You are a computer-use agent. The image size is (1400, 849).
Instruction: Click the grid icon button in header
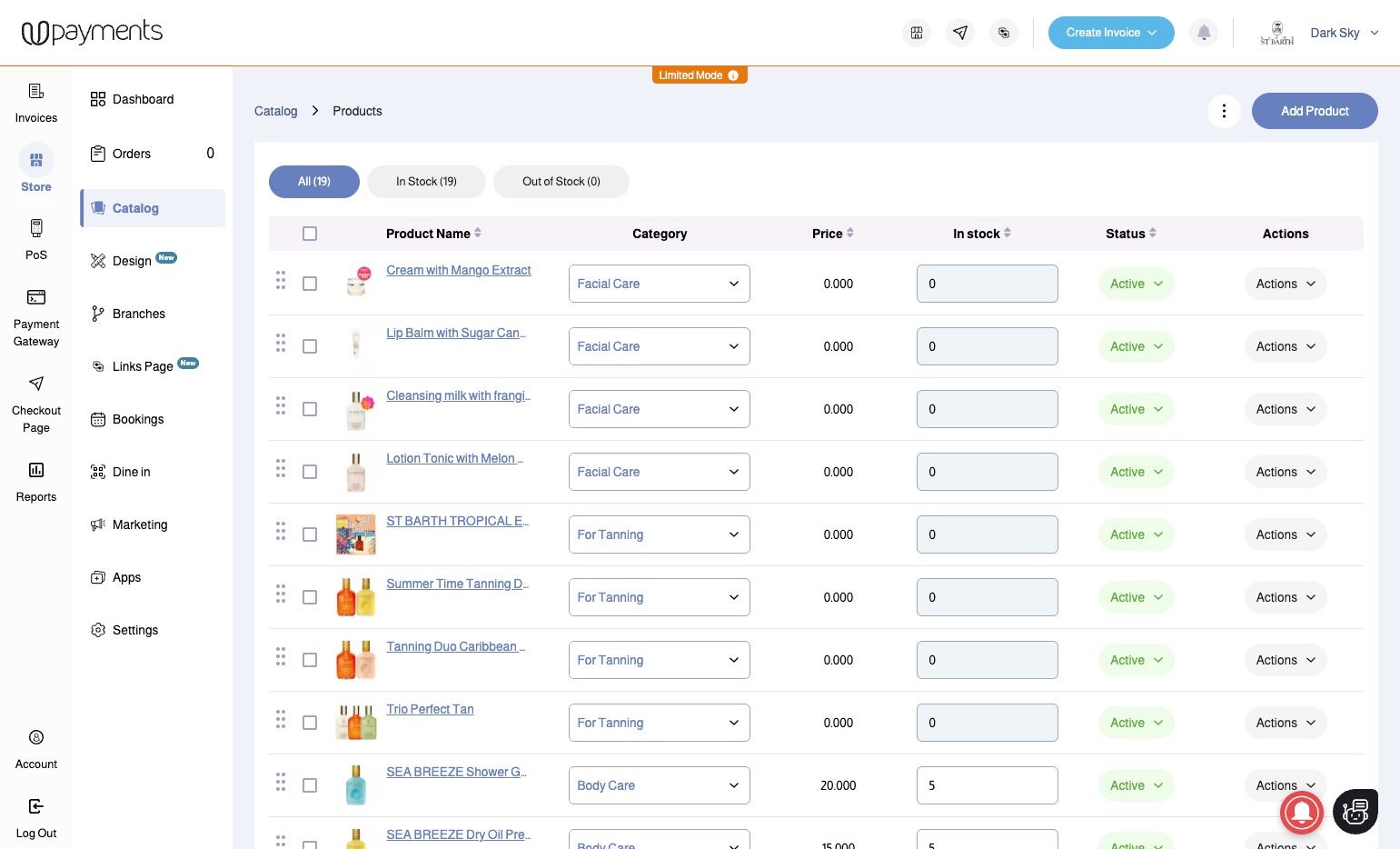coord(917,33)
